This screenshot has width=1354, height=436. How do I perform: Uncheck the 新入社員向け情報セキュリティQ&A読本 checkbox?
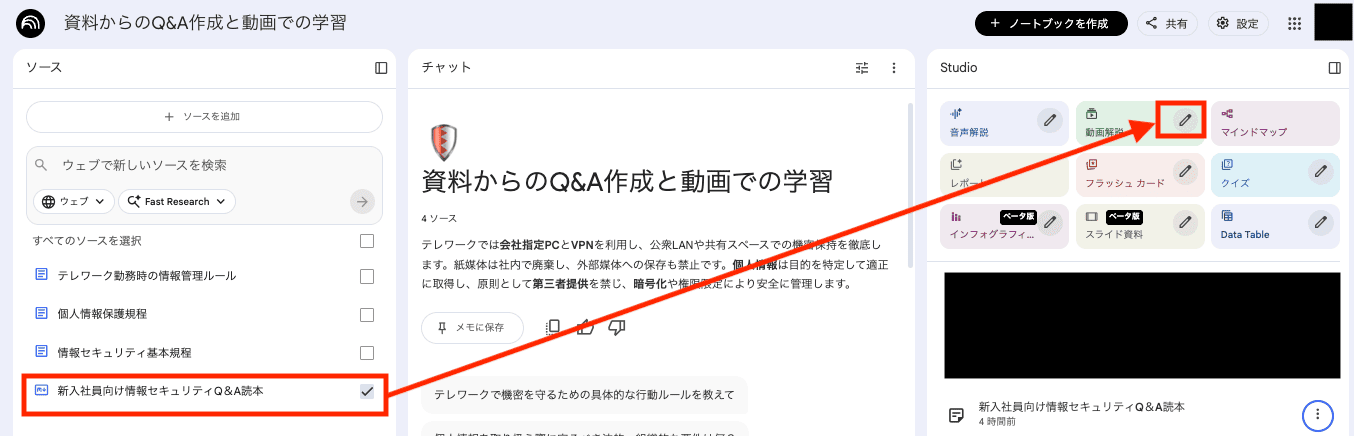coord(367,391)
